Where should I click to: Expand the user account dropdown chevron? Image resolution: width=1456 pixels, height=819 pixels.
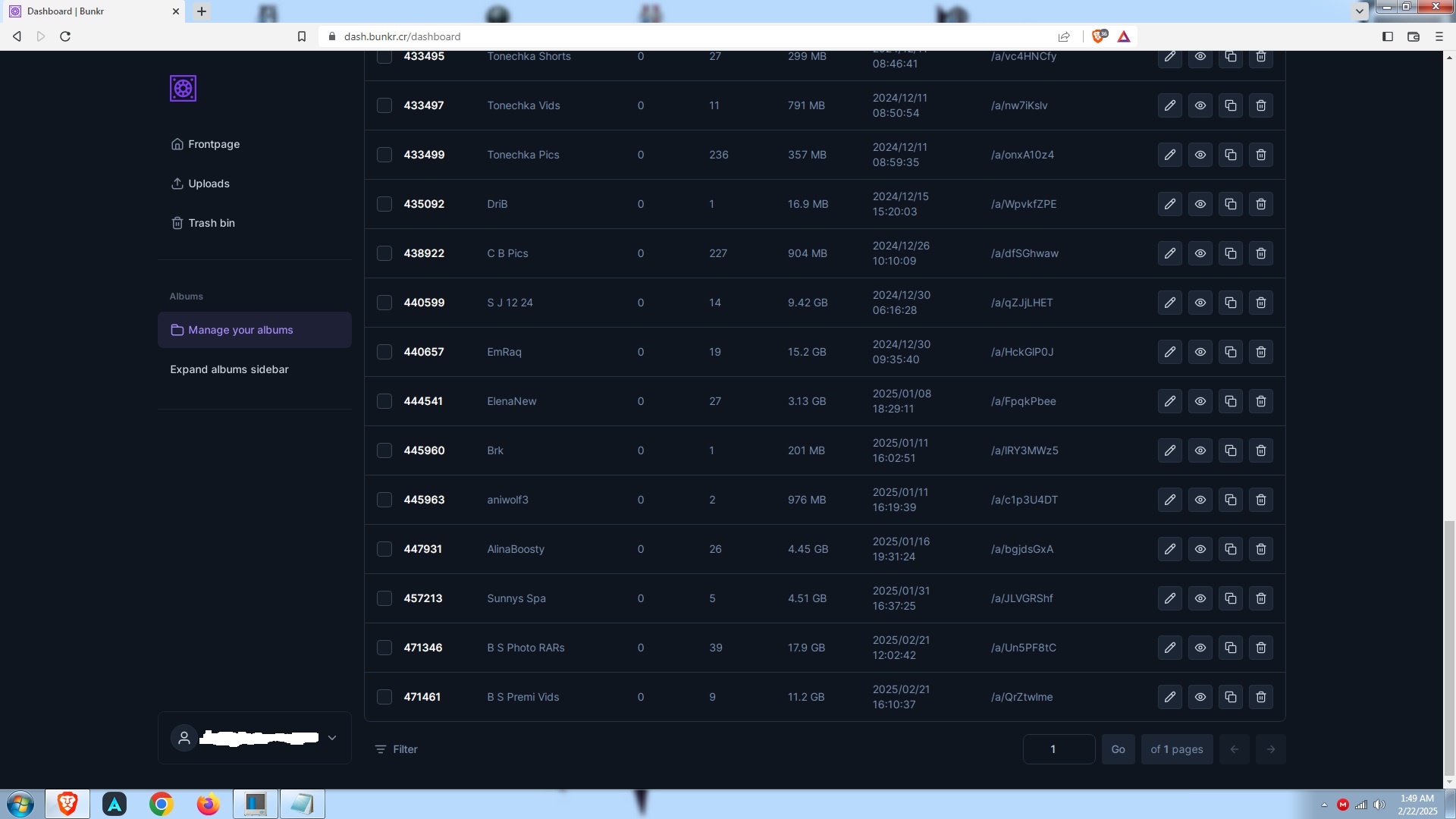[332, 738]
